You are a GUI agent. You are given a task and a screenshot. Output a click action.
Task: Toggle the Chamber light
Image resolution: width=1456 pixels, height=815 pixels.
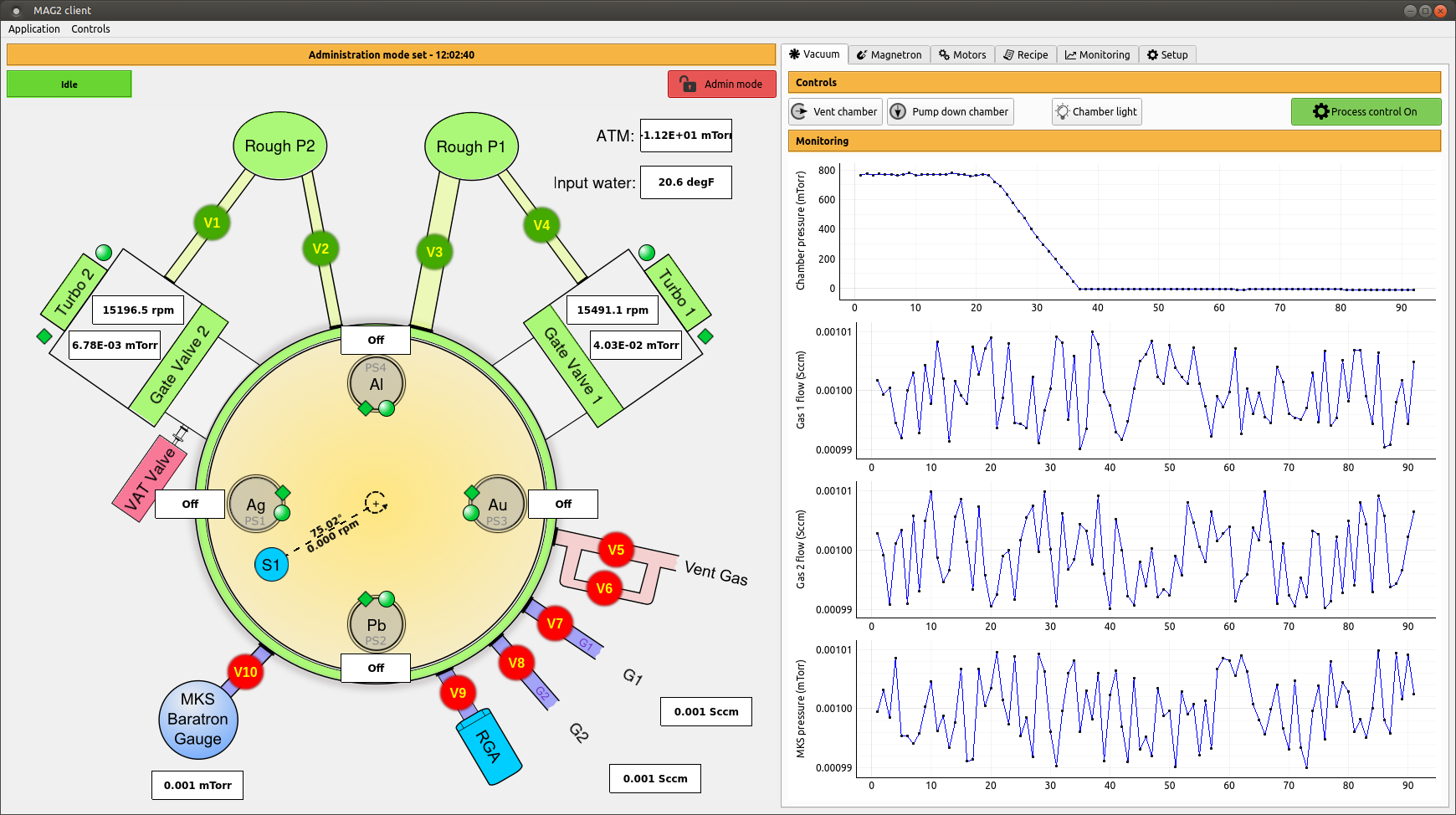[x=1096, y=112]
